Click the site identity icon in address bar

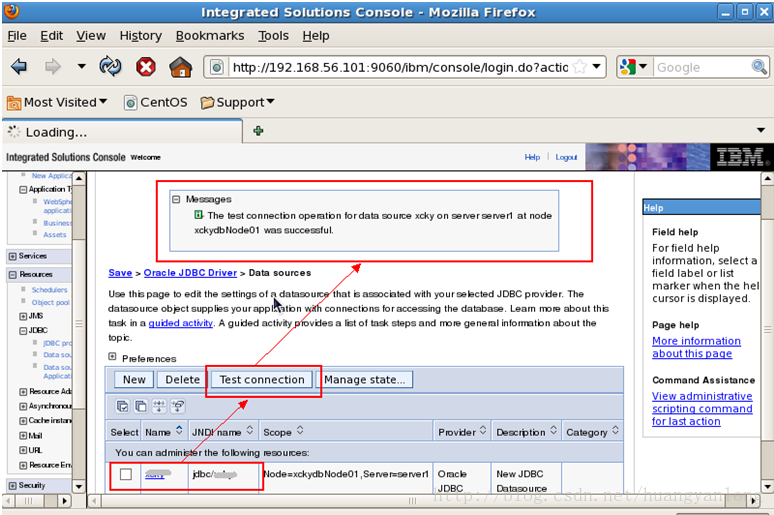217,67
